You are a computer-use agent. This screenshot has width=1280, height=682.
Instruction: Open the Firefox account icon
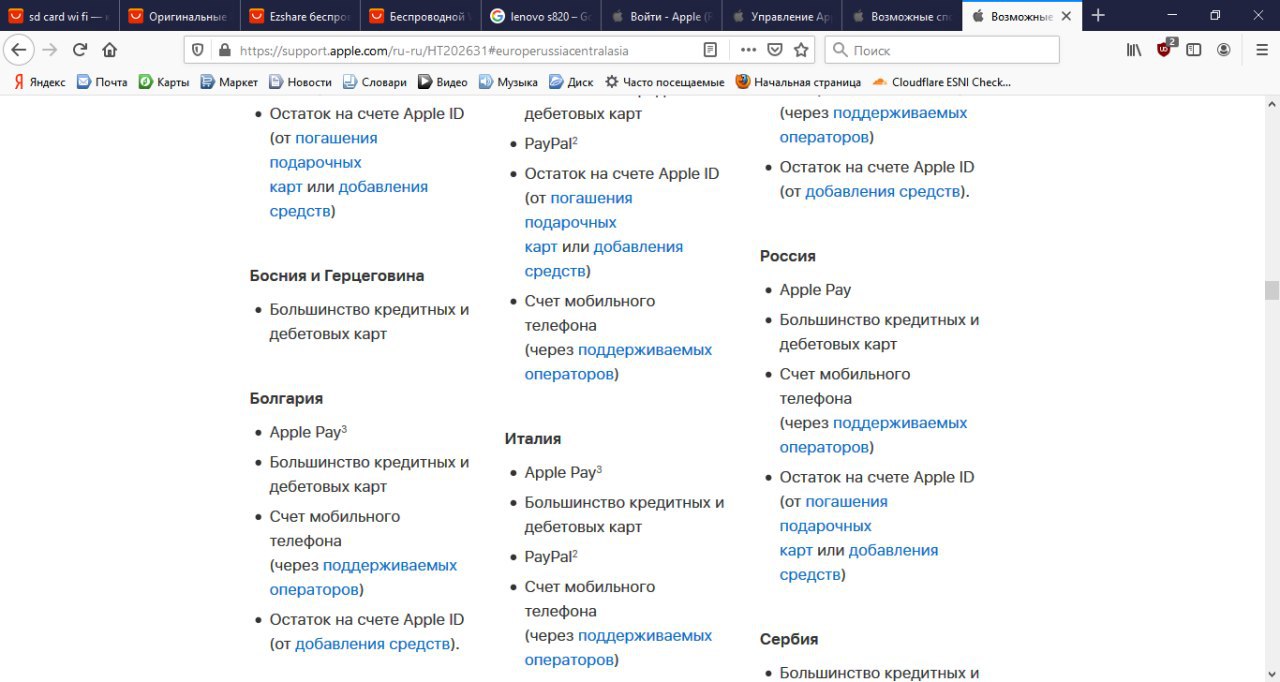point(1224,50)
